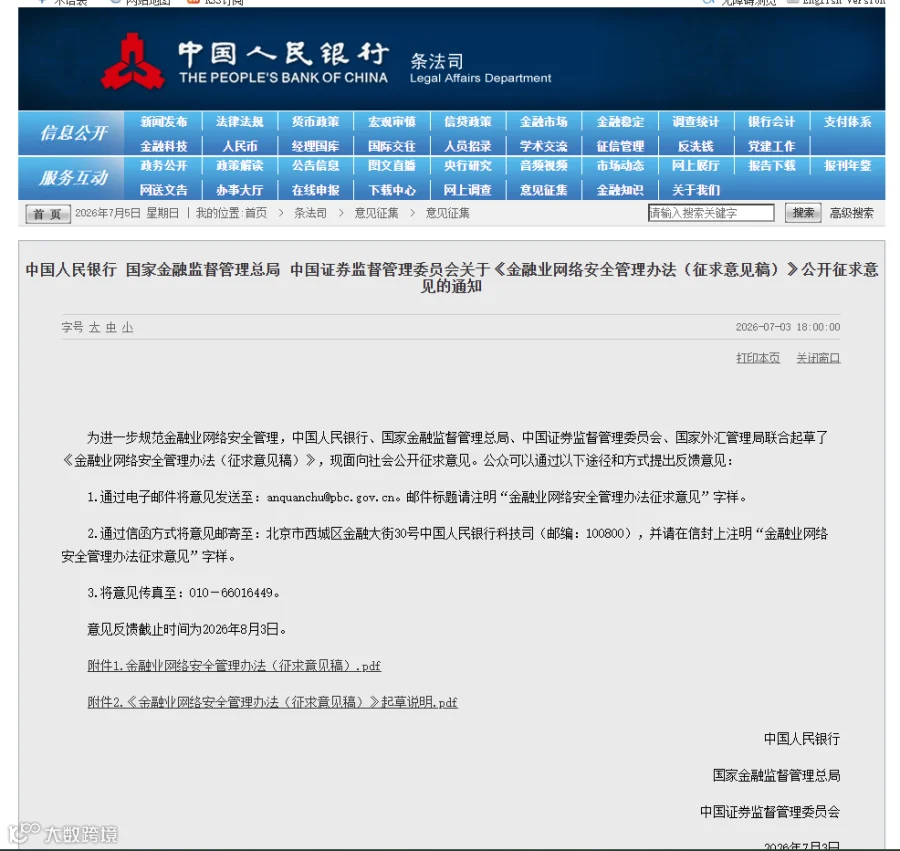Open 报告下载 menu item

(771, 166)
